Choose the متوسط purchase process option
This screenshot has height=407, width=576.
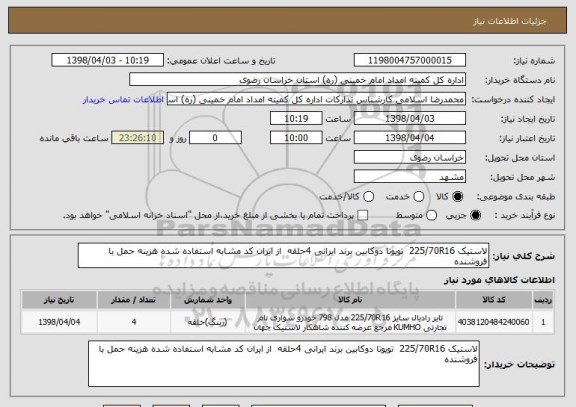click(x=431, y=216)
